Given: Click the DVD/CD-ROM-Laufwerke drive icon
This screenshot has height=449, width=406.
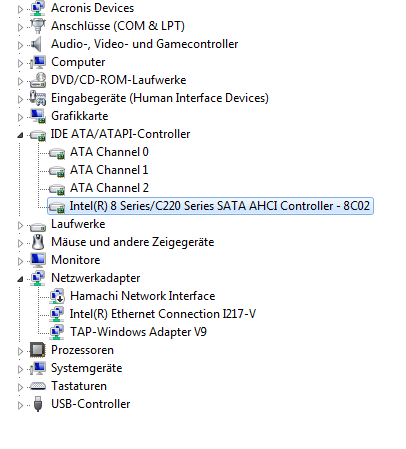Looking at the screenshot, I should [38, 80].
